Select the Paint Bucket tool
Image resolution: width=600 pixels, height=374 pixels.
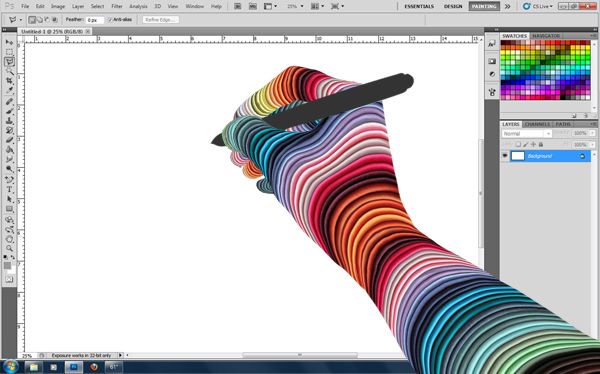coord(9,150)
